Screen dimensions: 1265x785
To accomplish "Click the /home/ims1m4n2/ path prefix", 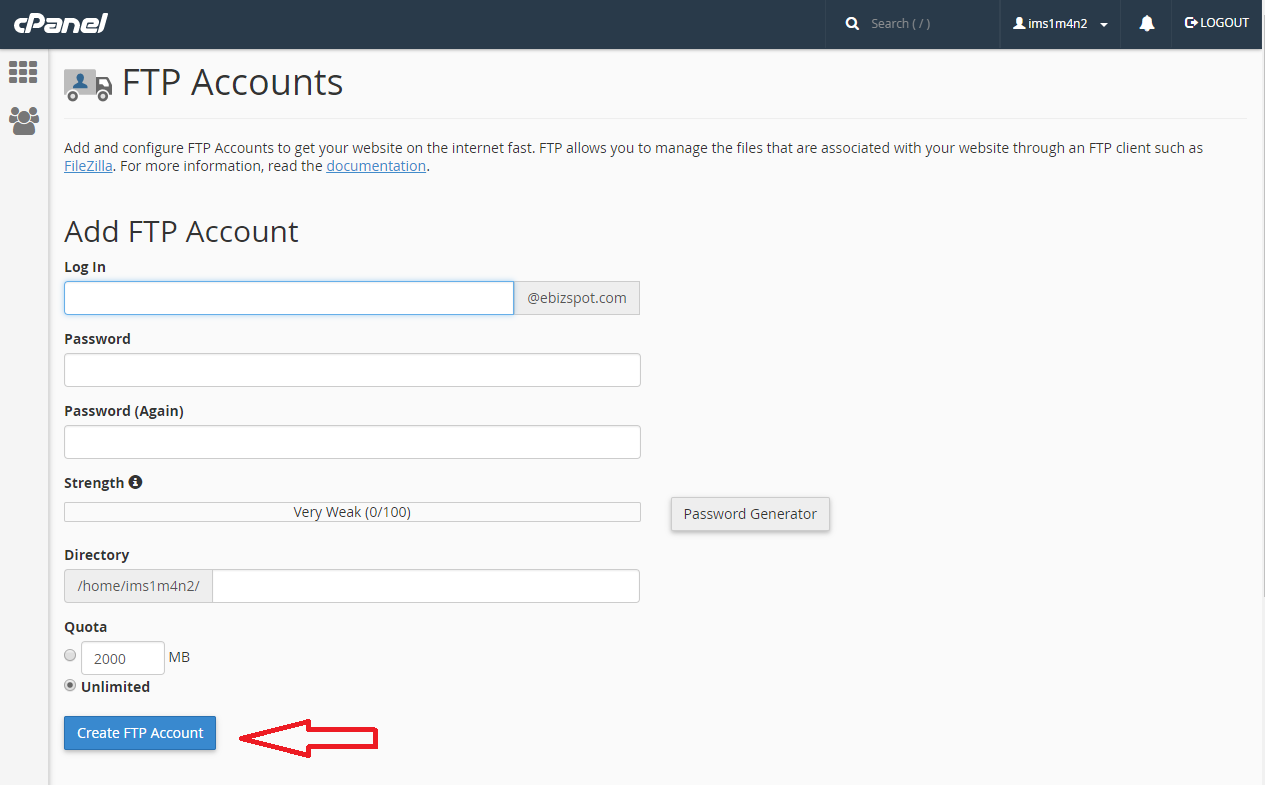I will click(x=138, y=586).
